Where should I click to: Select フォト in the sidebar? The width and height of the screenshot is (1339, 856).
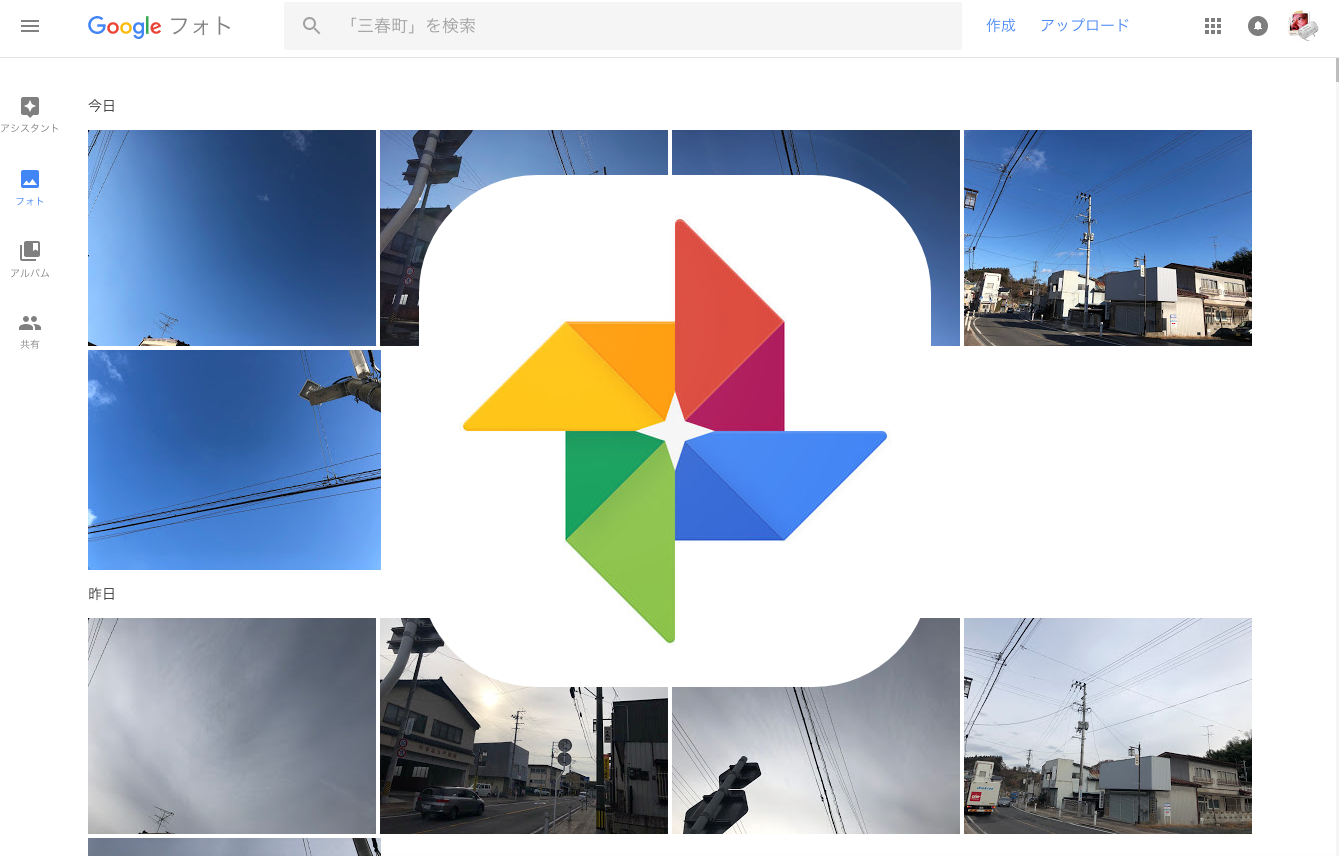tap(30, 186)
